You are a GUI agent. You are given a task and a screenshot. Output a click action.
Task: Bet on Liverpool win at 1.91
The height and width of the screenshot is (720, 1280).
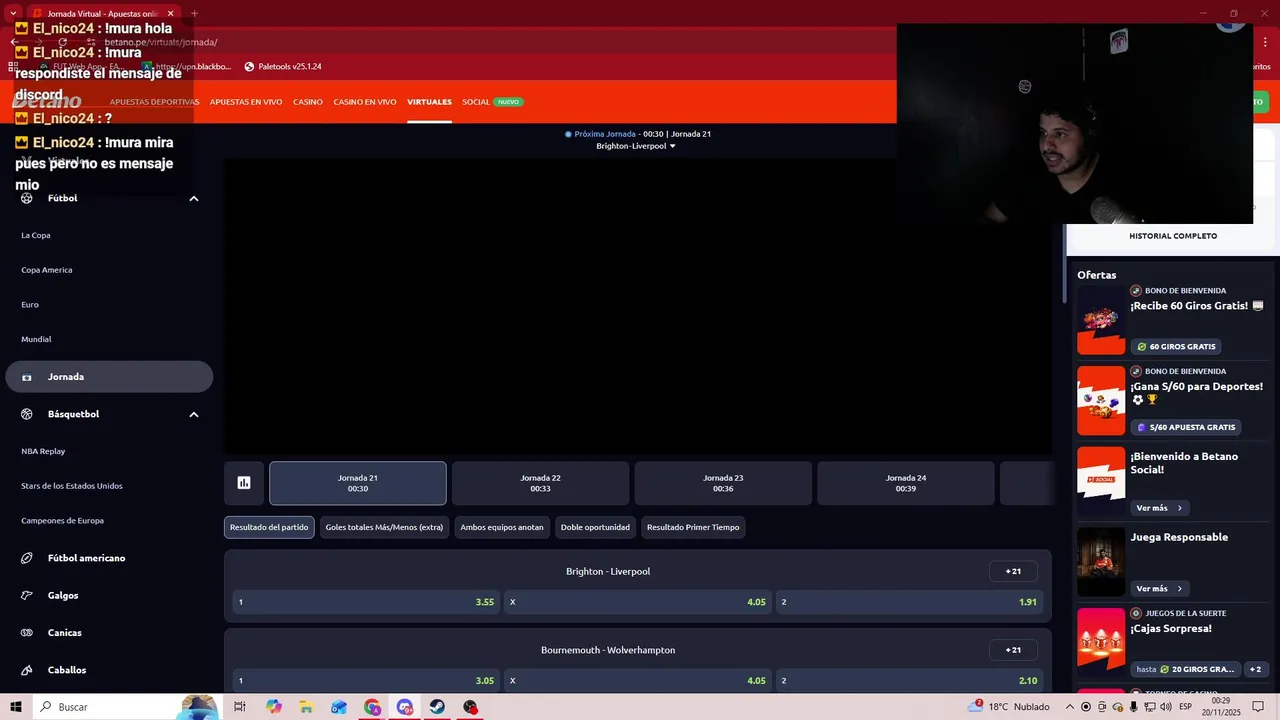point(909,602)
